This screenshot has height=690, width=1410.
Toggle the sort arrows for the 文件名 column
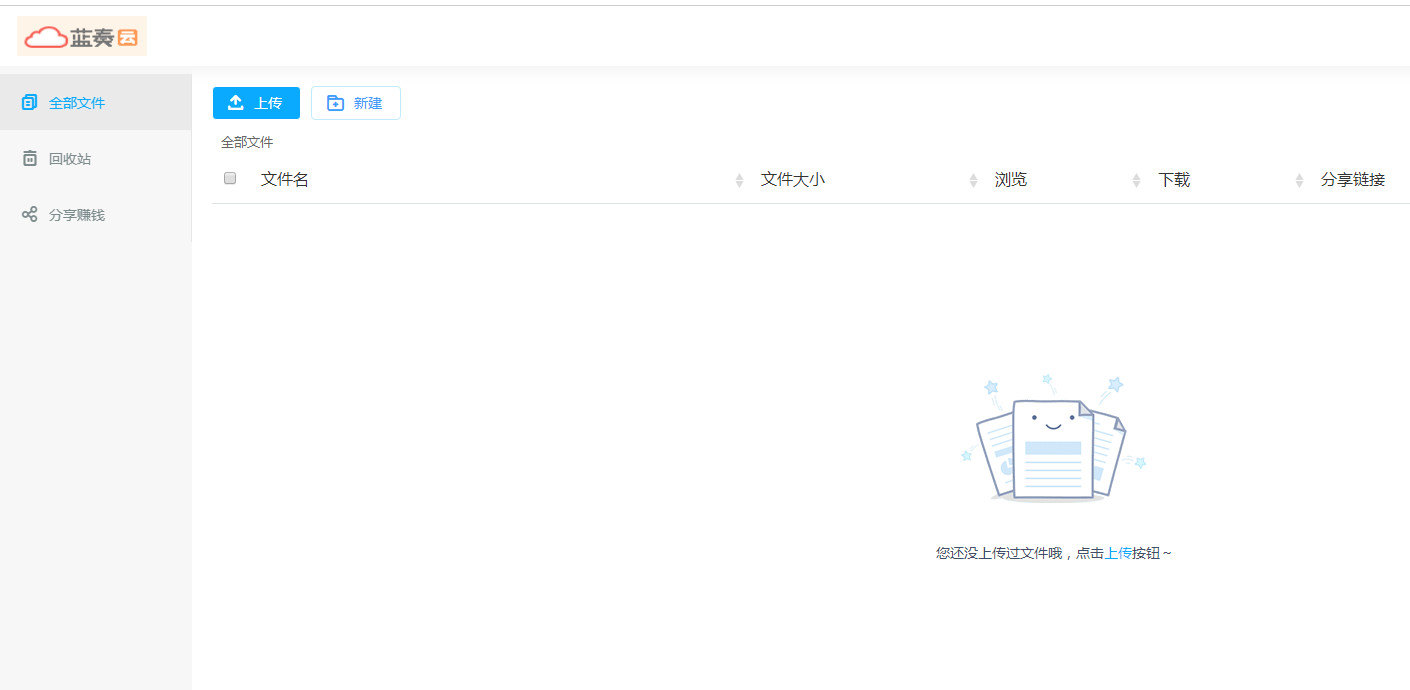pyautogui.click(x=739, y=180)
